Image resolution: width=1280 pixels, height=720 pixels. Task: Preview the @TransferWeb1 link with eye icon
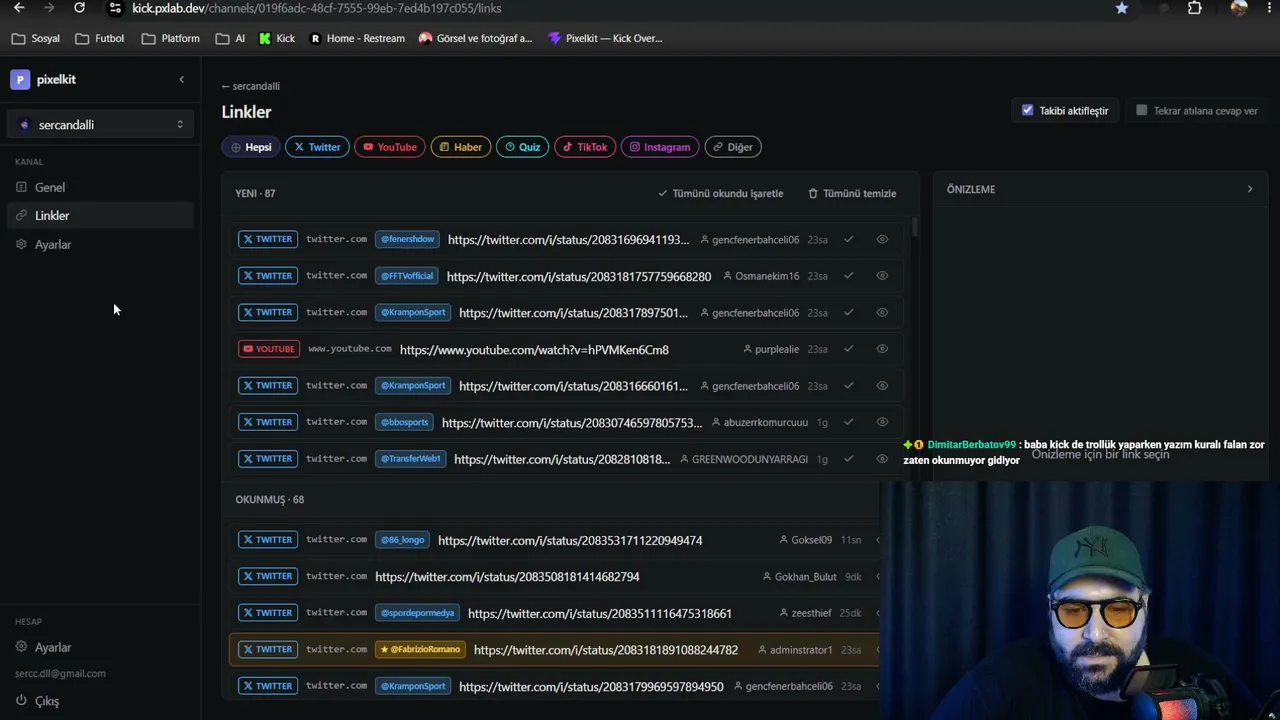point(882,459)
